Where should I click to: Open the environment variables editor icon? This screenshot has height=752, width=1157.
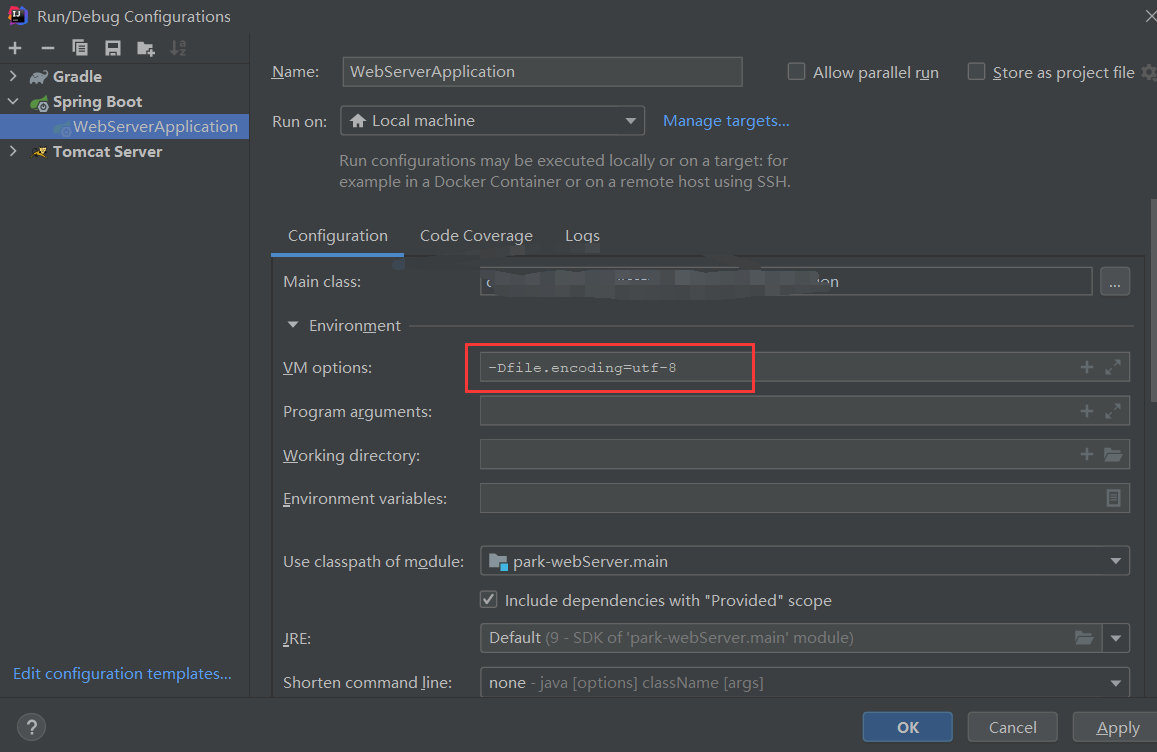(x=1113, y=498)
